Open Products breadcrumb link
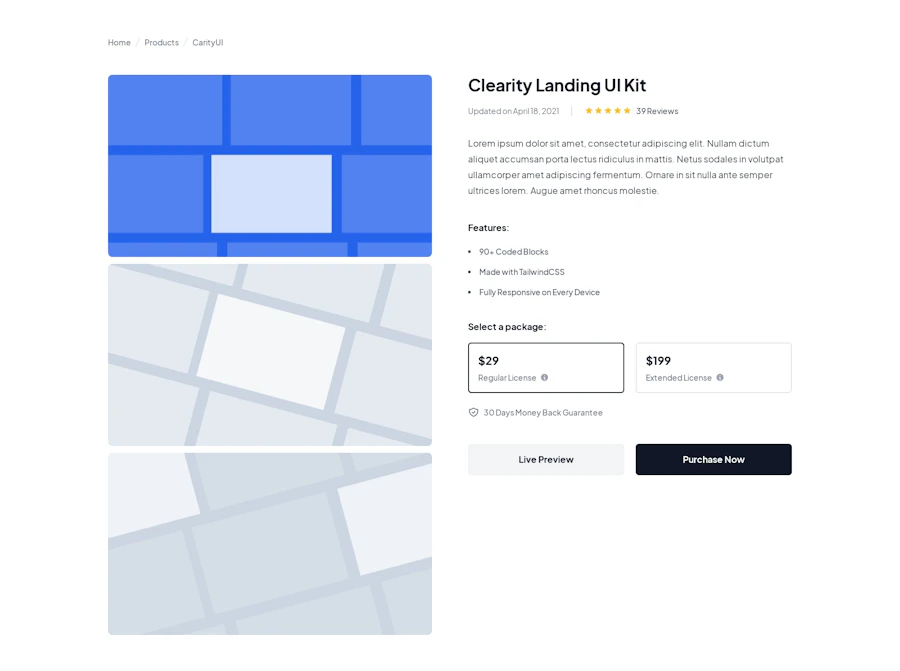900x671 pixels. [x=161, y=42]
